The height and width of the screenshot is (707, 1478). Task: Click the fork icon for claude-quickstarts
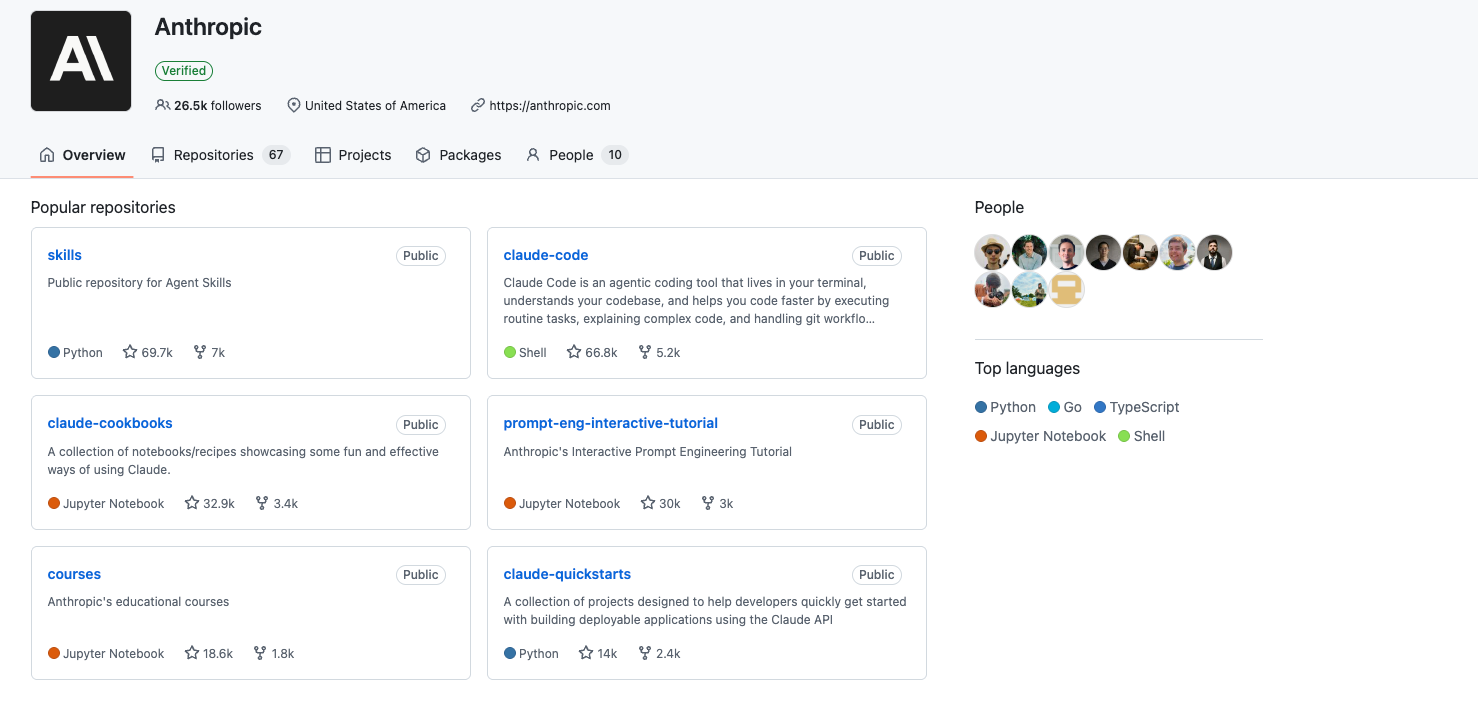[x=645, y=653]
